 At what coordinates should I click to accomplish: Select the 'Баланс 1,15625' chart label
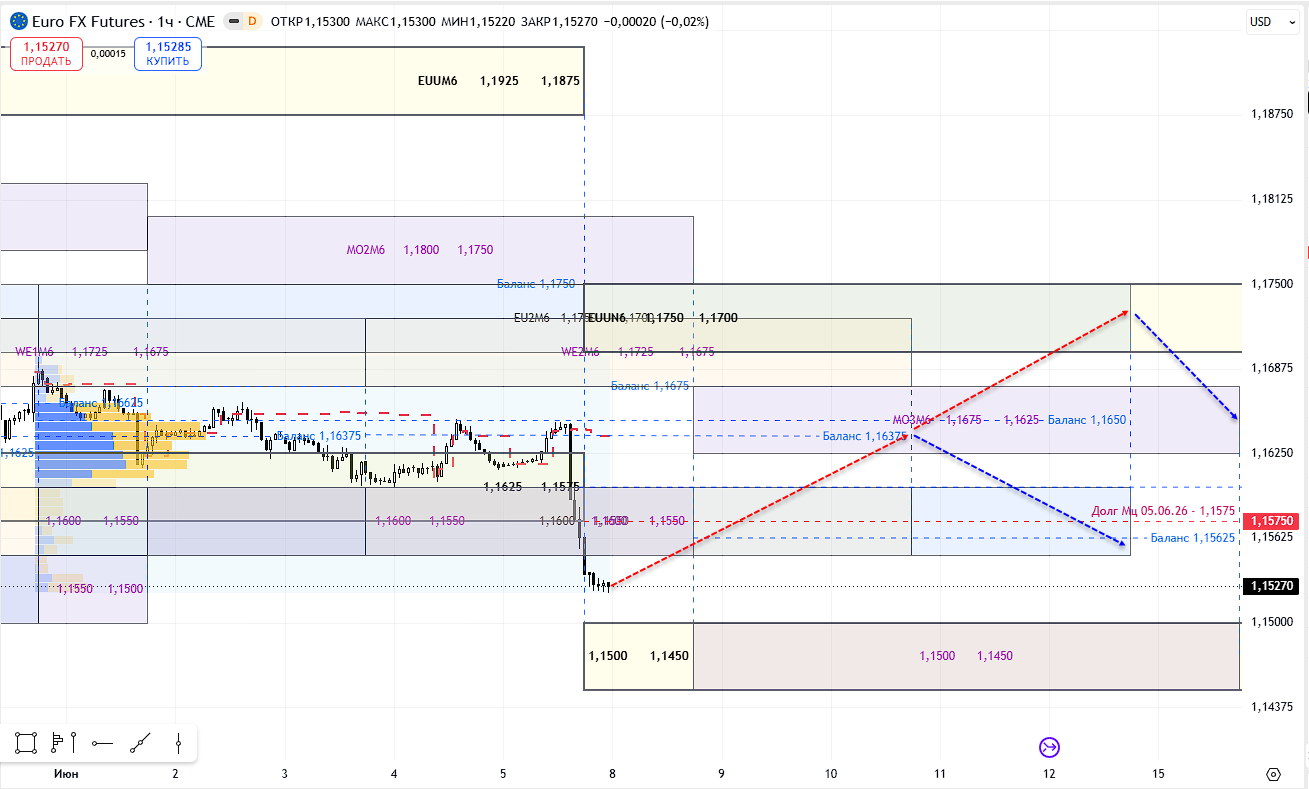click(1193, 538)
